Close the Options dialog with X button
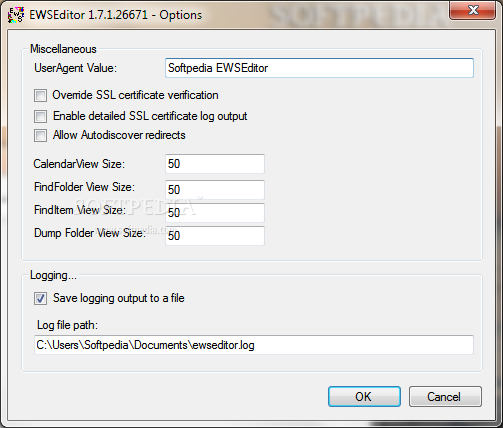 (x=472, y=10)
